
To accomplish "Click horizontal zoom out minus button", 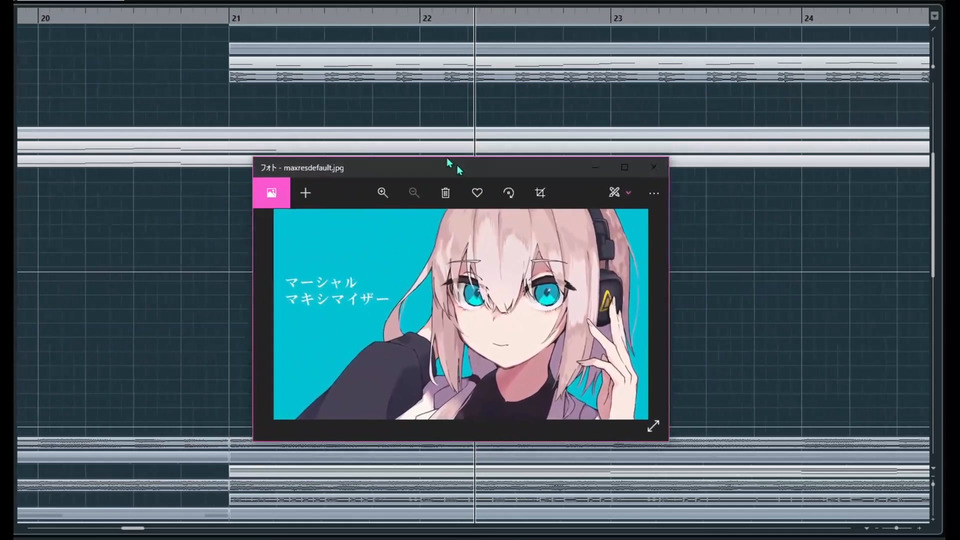I will pos(877,528).
